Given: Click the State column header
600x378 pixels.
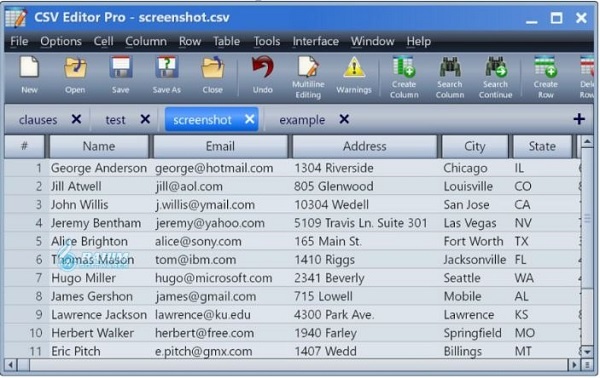Looking at the screenshot, I should pos(542,146).
